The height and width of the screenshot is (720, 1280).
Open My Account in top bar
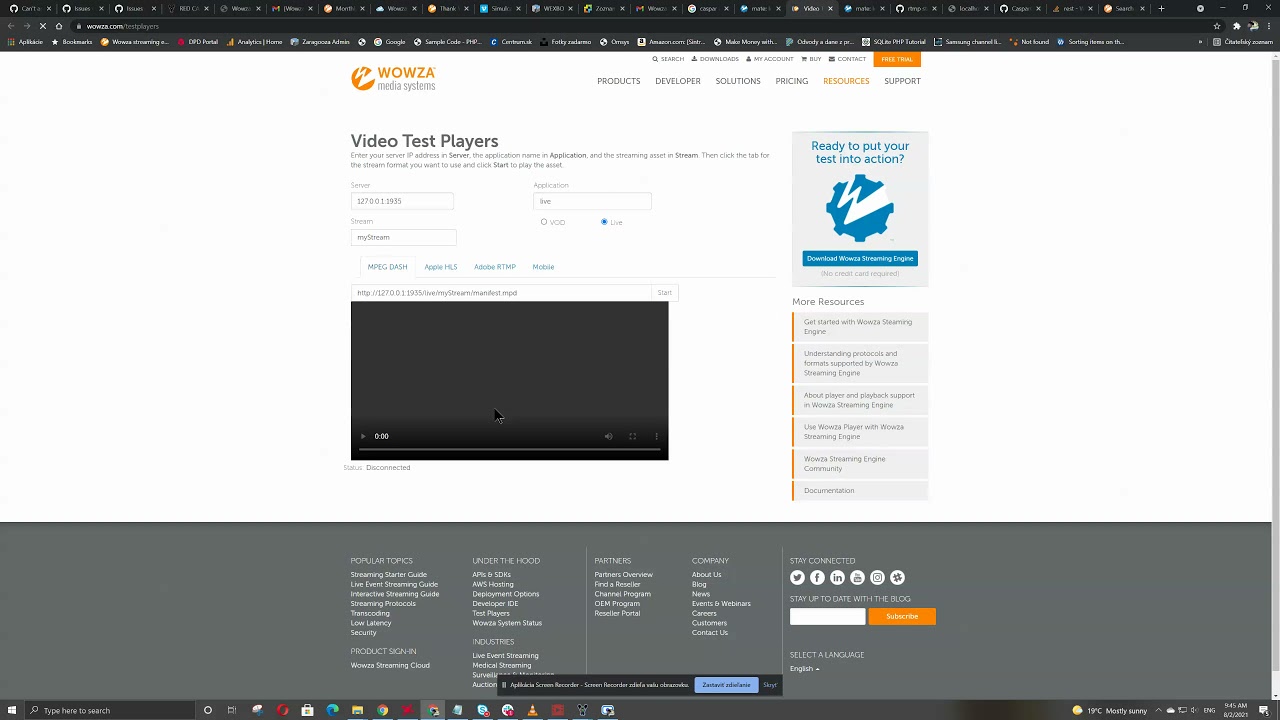pyautogui.click(x=770, y=59)
